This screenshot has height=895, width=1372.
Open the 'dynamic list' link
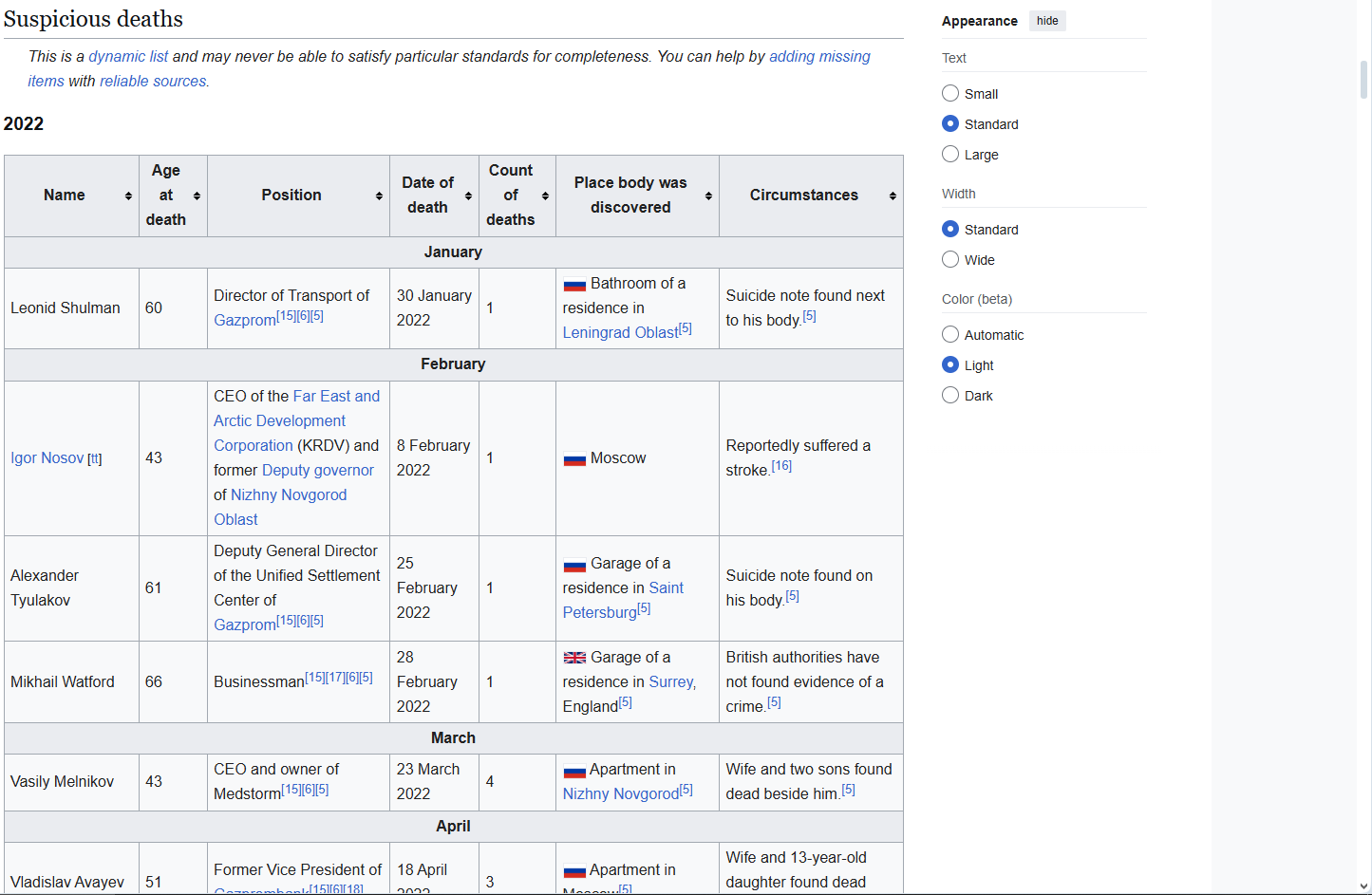[128, 57]
